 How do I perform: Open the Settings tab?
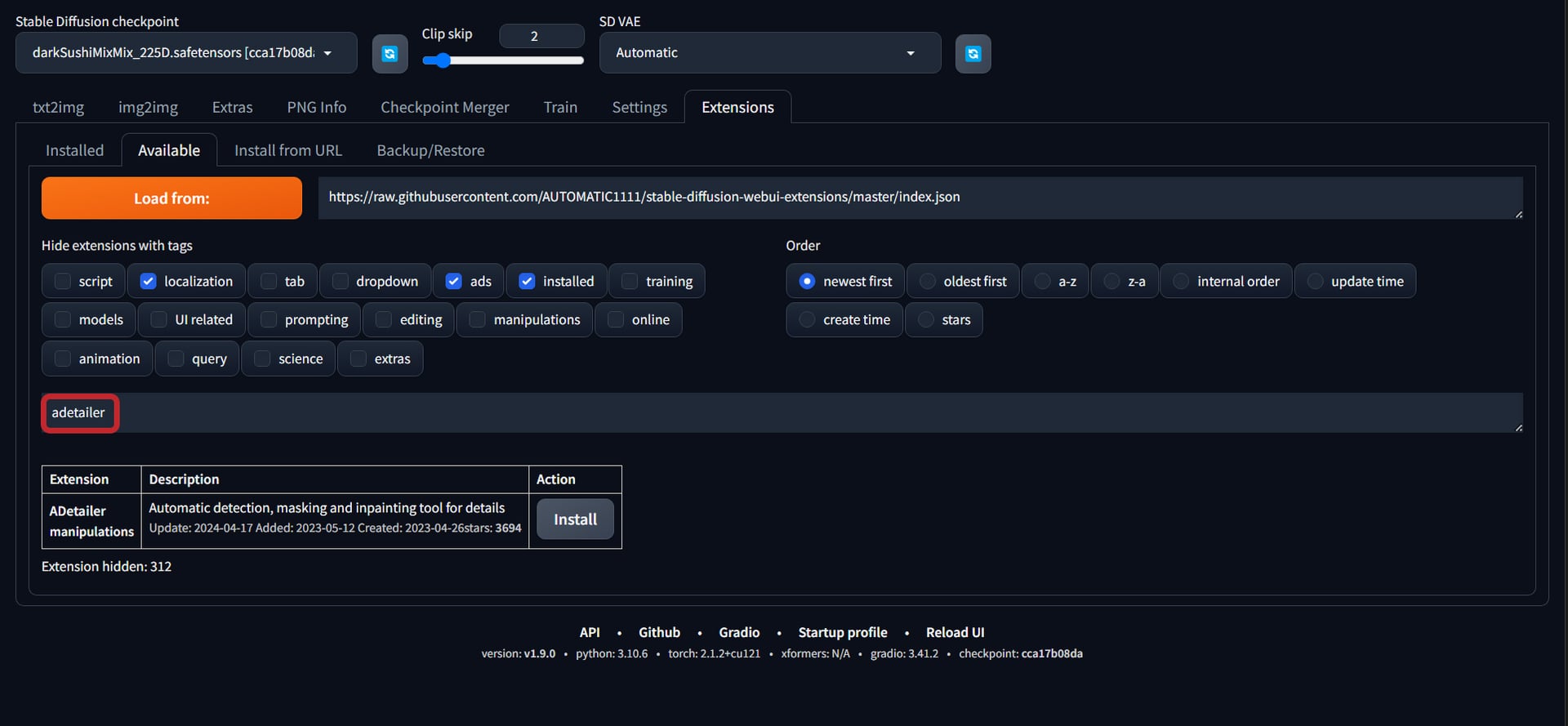[x=639, y=107]
